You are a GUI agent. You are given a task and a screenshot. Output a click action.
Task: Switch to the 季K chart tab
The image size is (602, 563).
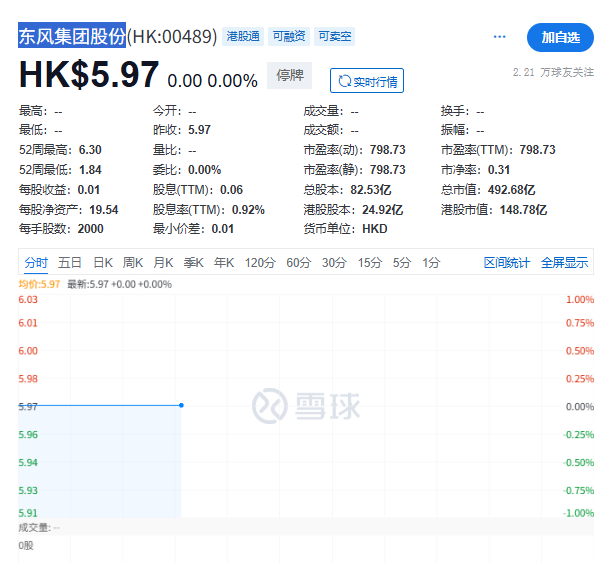tap(194, 263)
